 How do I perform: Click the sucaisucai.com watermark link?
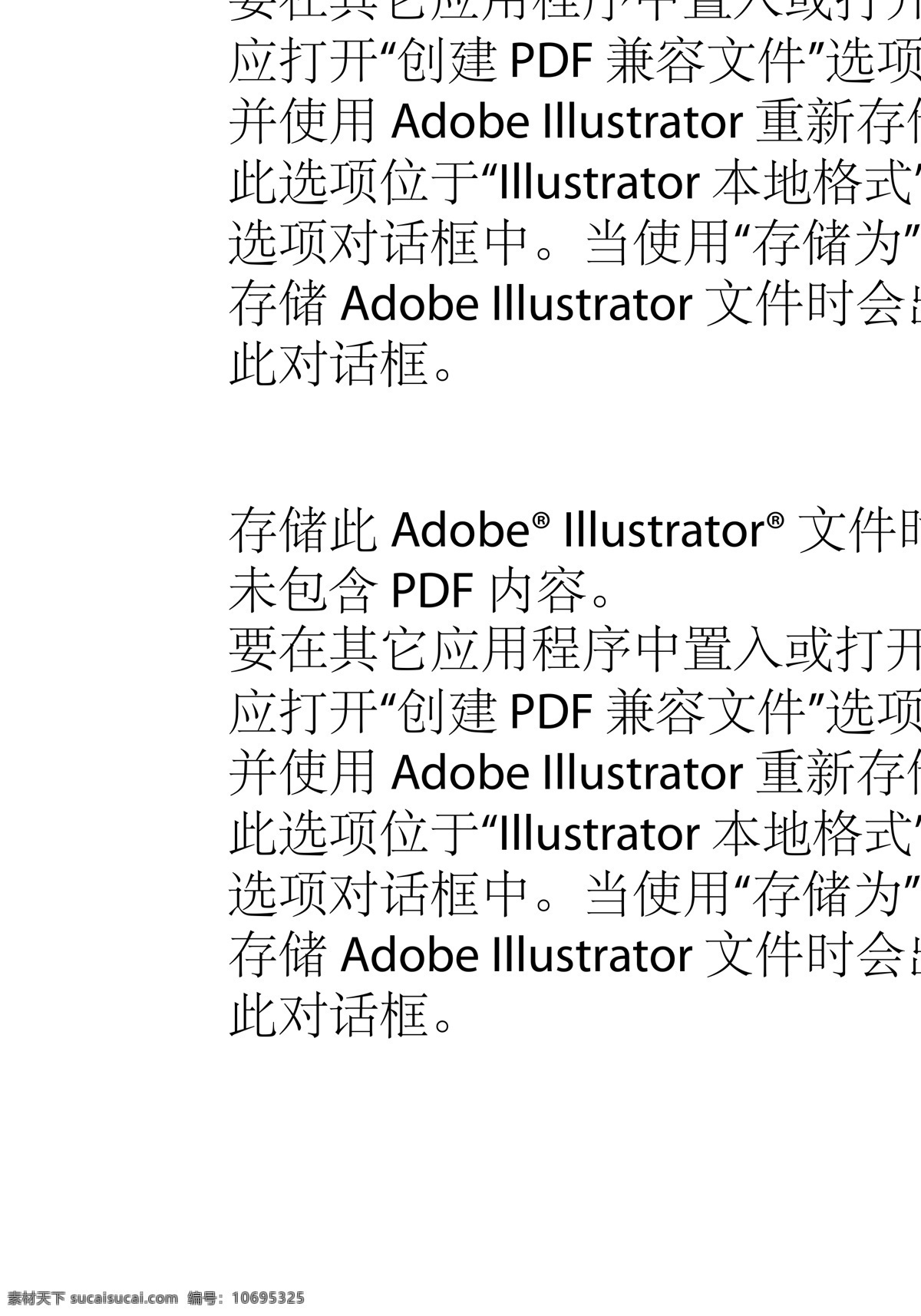pyautogui.click(x=124, y=1298)
